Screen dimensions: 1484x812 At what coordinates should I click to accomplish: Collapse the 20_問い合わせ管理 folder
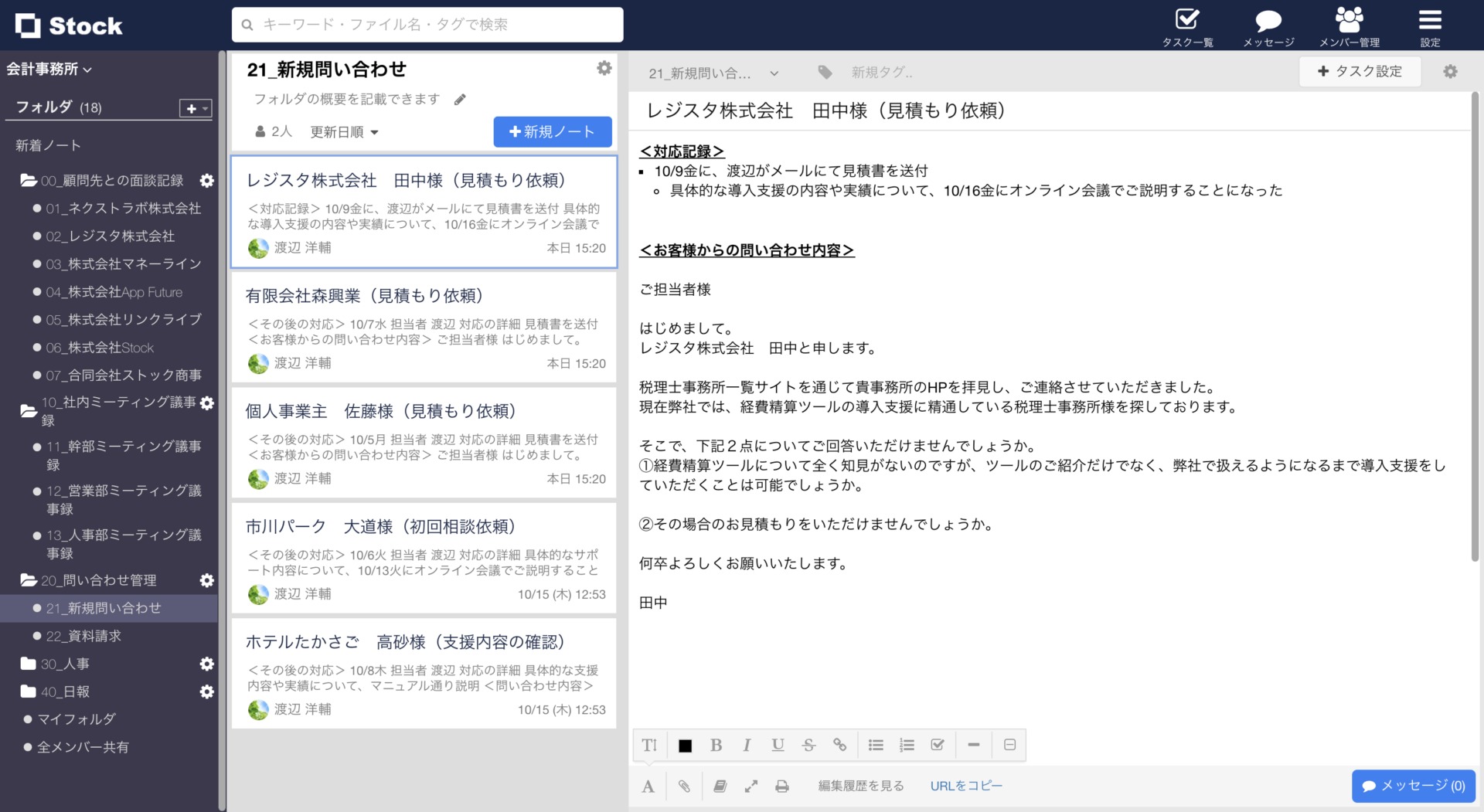coord(29,580)
